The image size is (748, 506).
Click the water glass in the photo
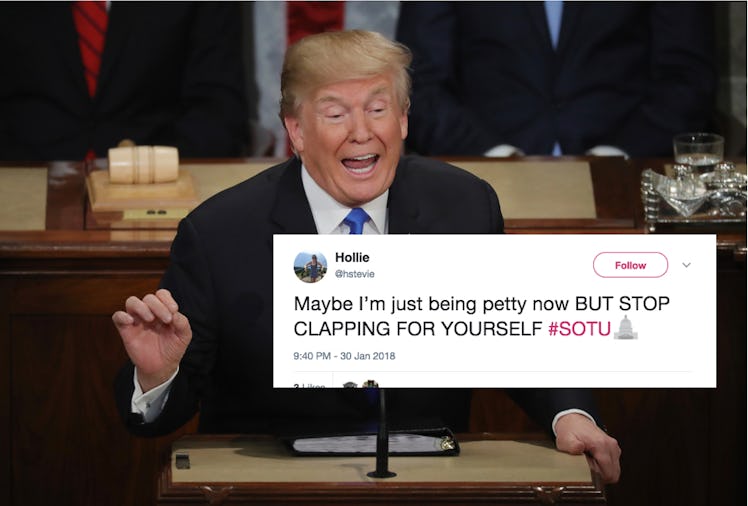698,153
